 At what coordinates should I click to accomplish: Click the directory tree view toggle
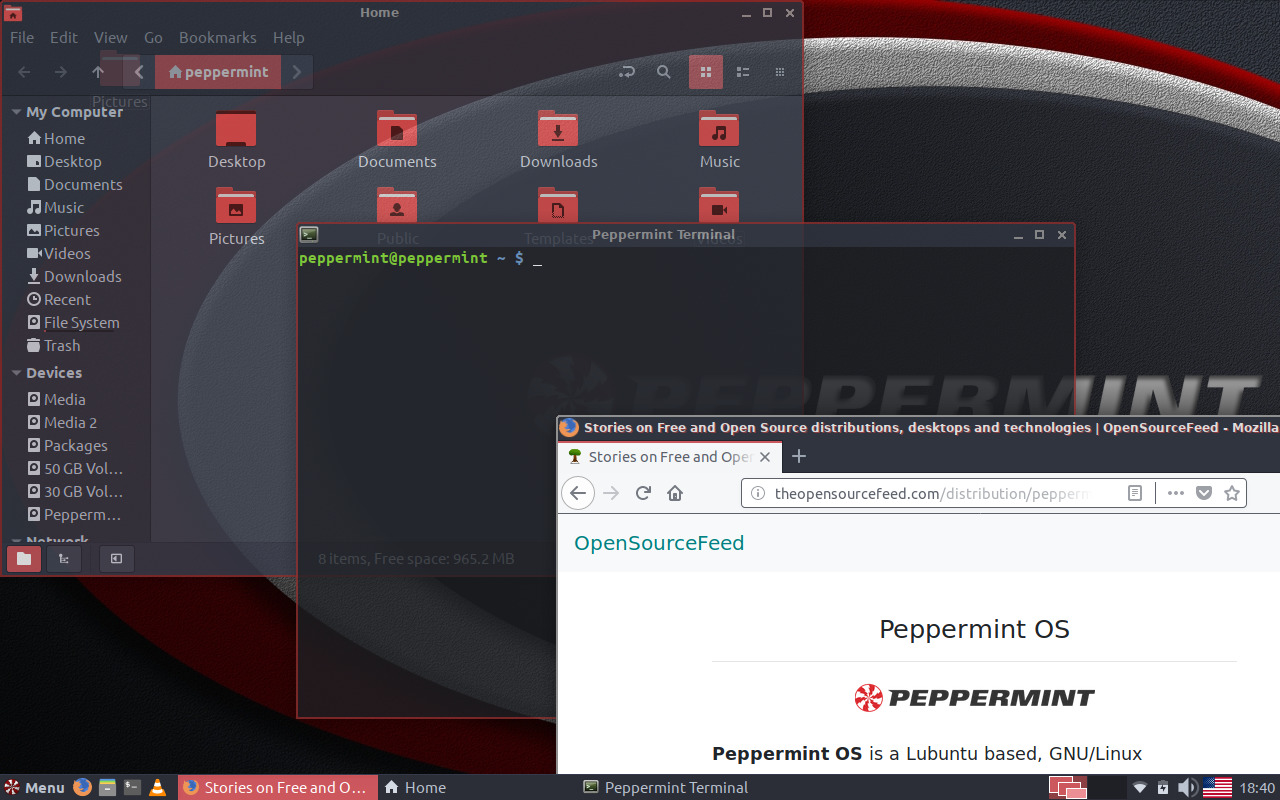pos(64,559)
